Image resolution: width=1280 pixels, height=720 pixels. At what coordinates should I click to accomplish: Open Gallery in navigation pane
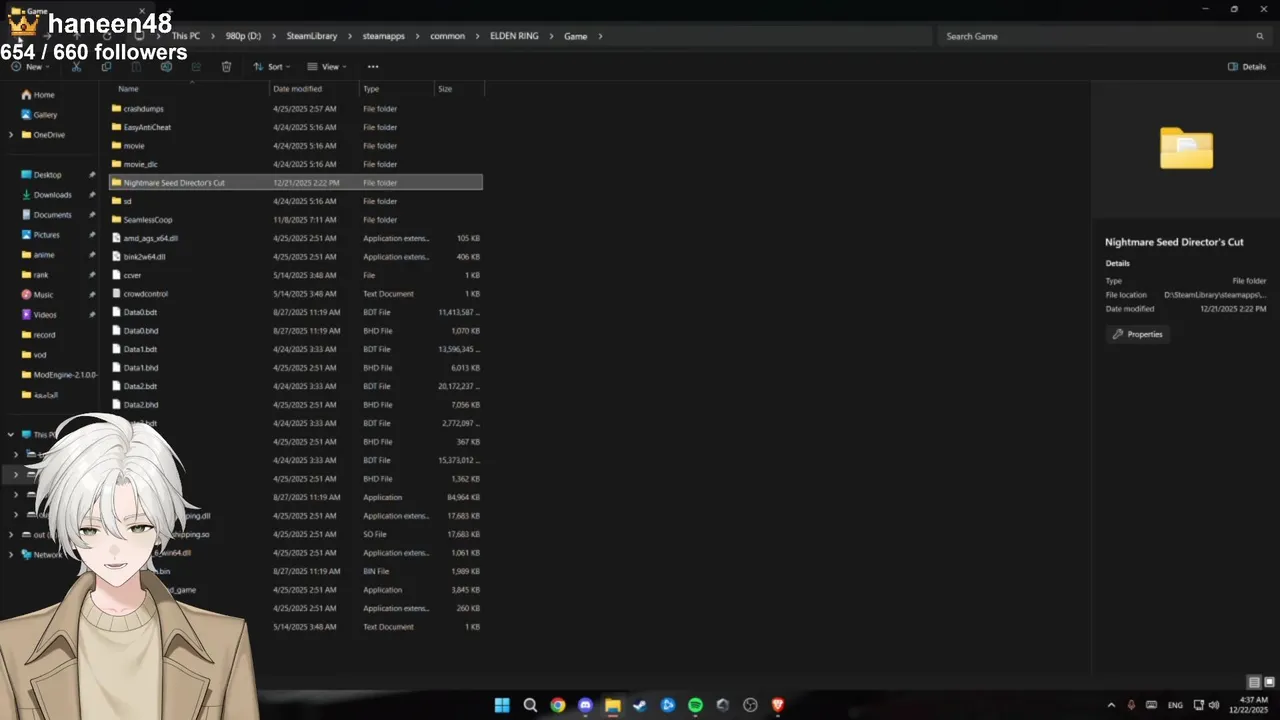[x=39, y=115]
